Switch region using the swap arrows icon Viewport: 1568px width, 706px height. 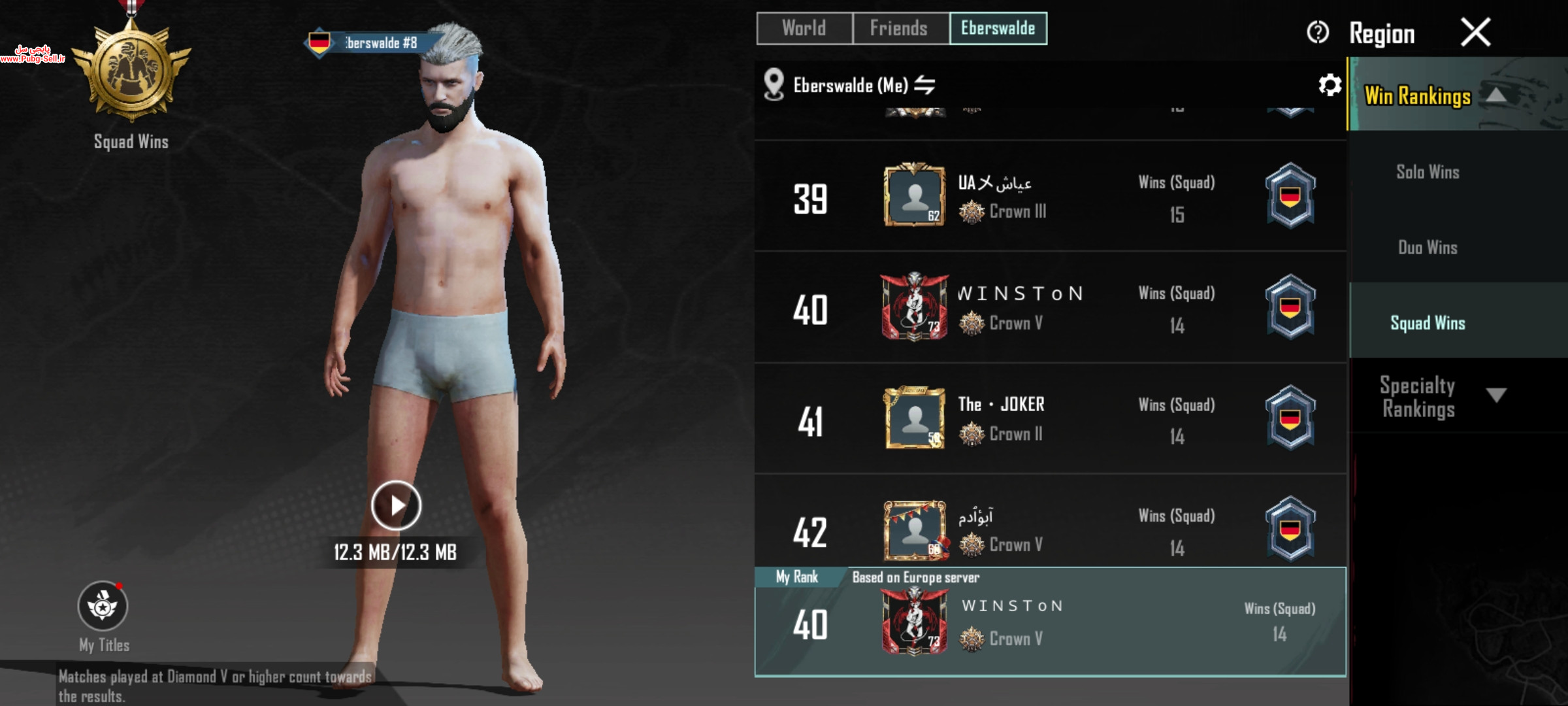pyautogui.click(x=924, y=85)
